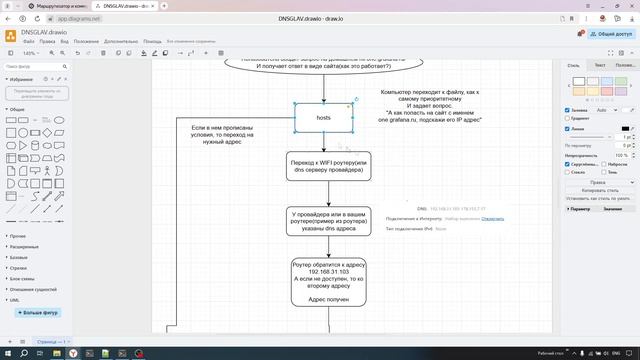
Task: Select the parallelogram shape in General palette
Action: pyautogui.click(x=59, y=133)
